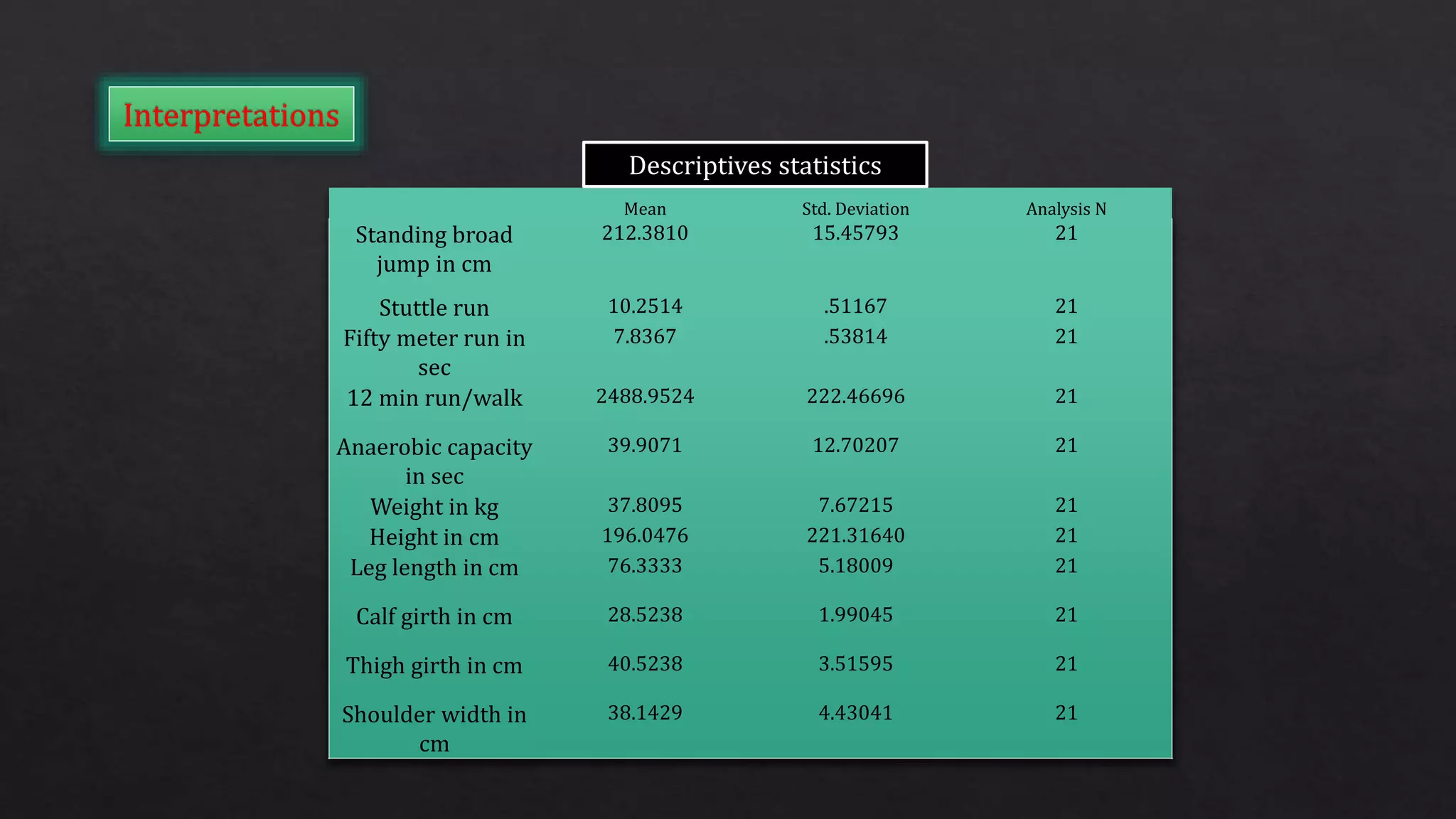Click std deviation value .51167

(x=855, y=306)
